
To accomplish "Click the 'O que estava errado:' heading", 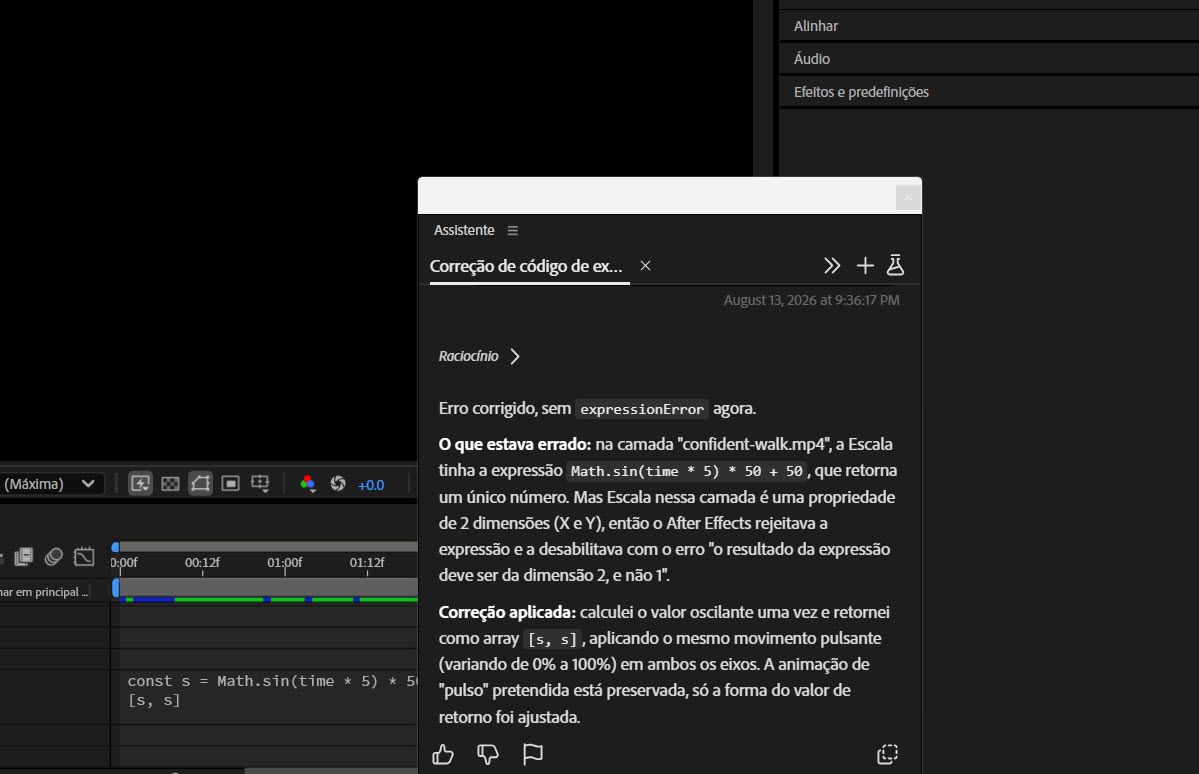I will 515,444.
